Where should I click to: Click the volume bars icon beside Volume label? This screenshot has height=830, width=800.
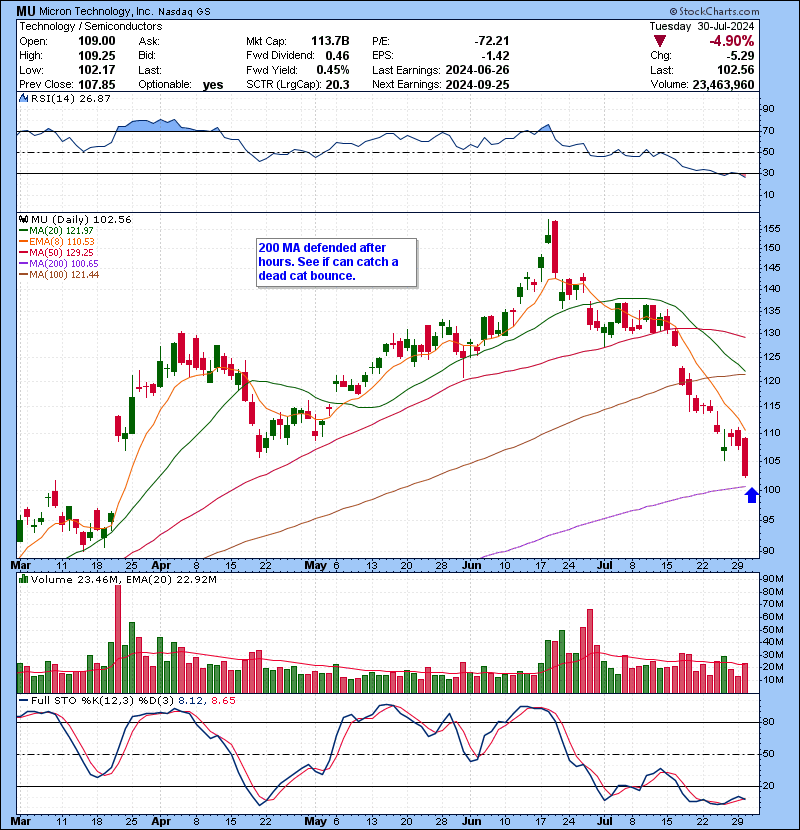(x=23, y=579)
